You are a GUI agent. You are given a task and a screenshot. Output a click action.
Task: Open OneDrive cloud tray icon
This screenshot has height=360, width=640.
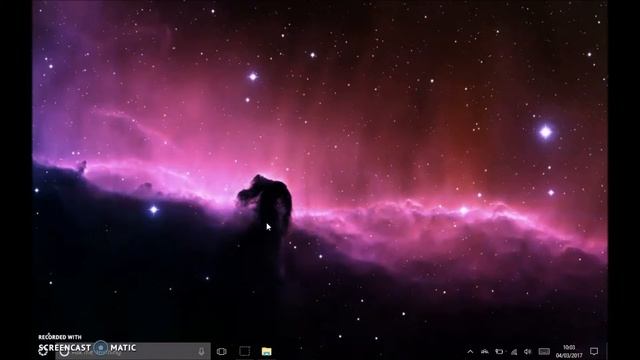(x=484, y=351)
